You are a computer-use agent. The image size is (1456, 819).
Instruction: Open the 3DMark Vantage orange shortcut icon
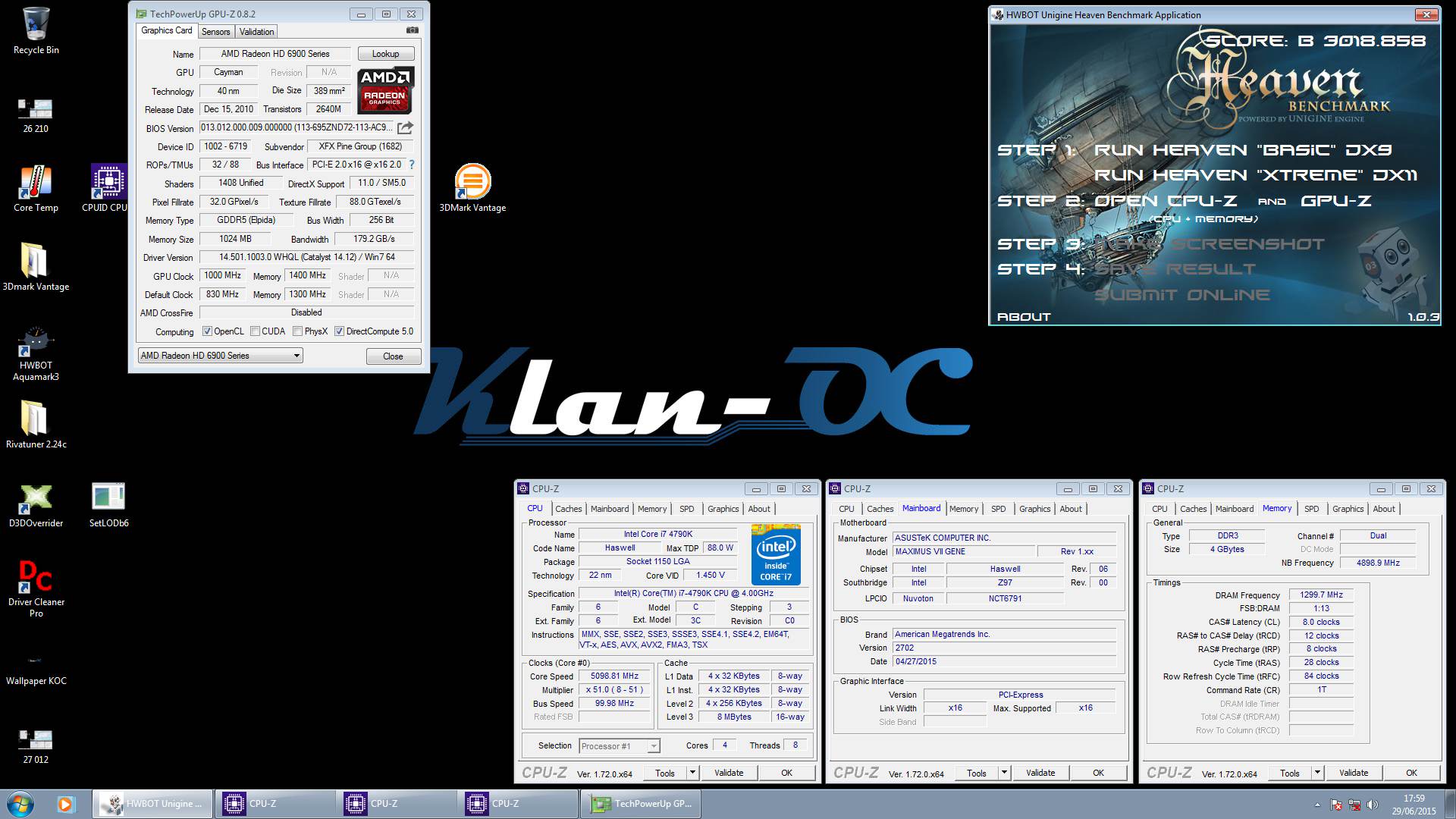tap(472, 189)
